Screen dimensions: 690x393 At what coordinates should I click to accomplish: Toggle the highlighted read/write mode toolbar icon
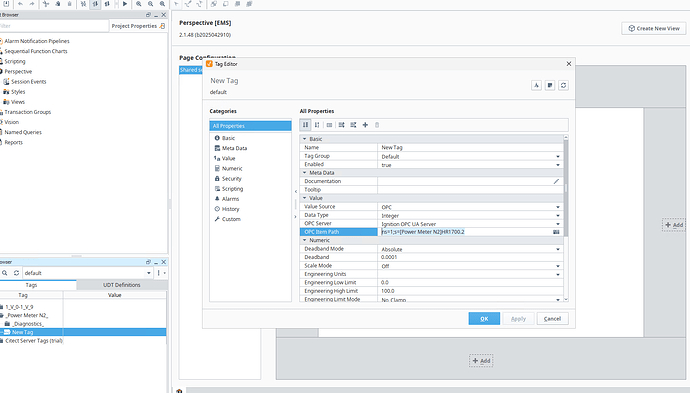point(95,4)
